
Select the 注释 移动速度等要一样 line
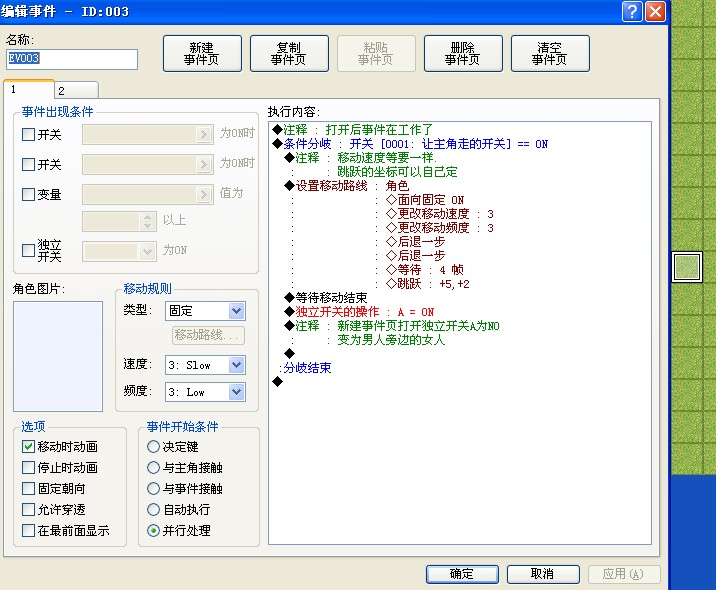[361, 158]
